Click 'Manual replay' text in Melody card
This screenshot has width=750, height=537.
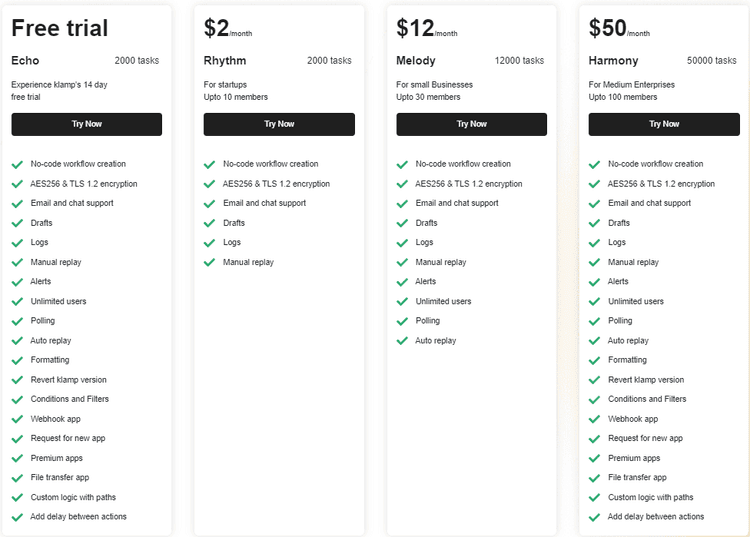441,262
